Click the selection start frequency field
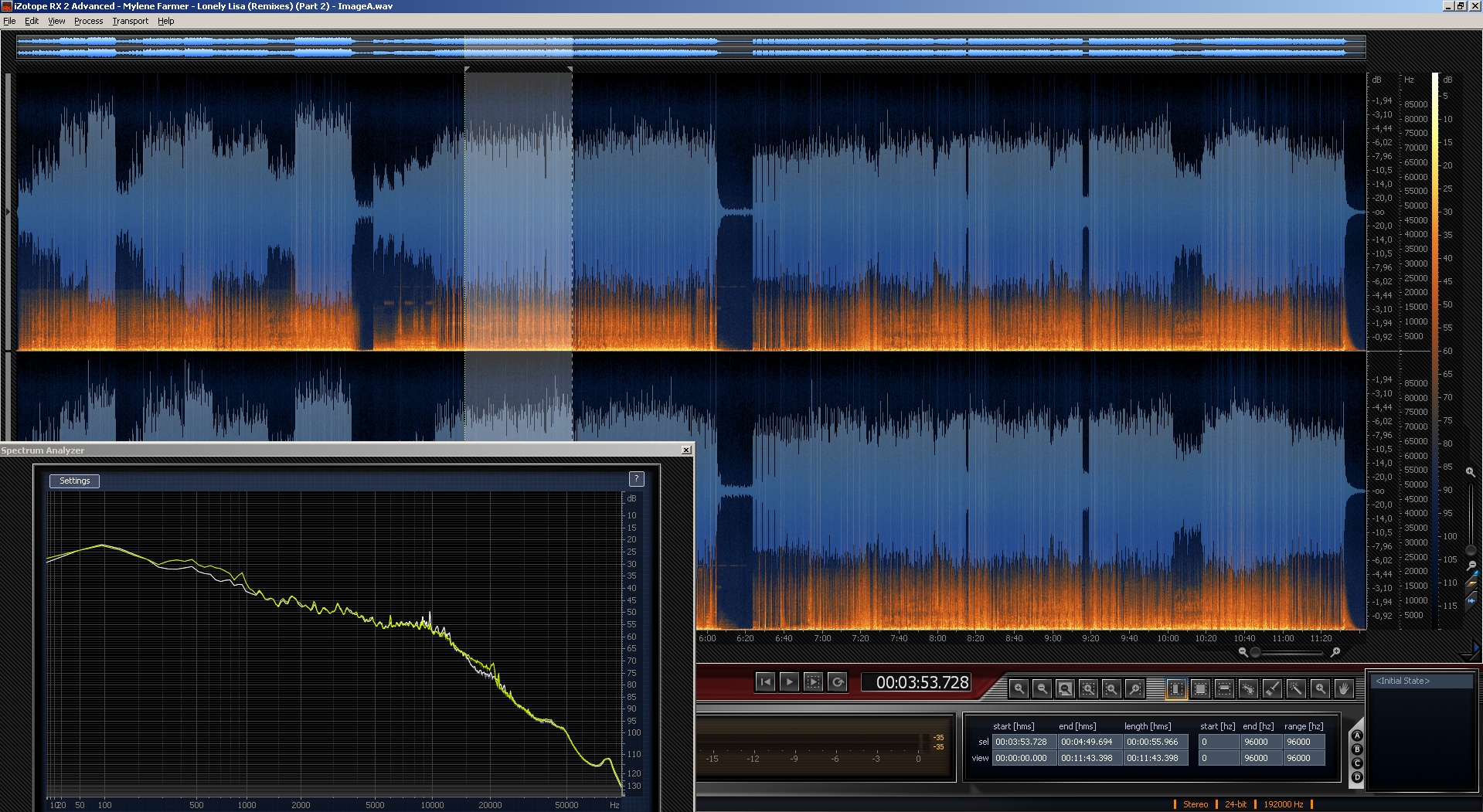 point(1219,742)
